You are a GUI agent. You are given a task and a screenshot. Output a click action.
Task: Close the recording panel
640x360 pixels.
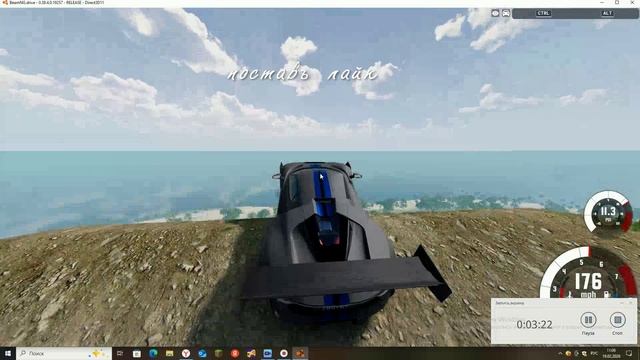[630, 303]
